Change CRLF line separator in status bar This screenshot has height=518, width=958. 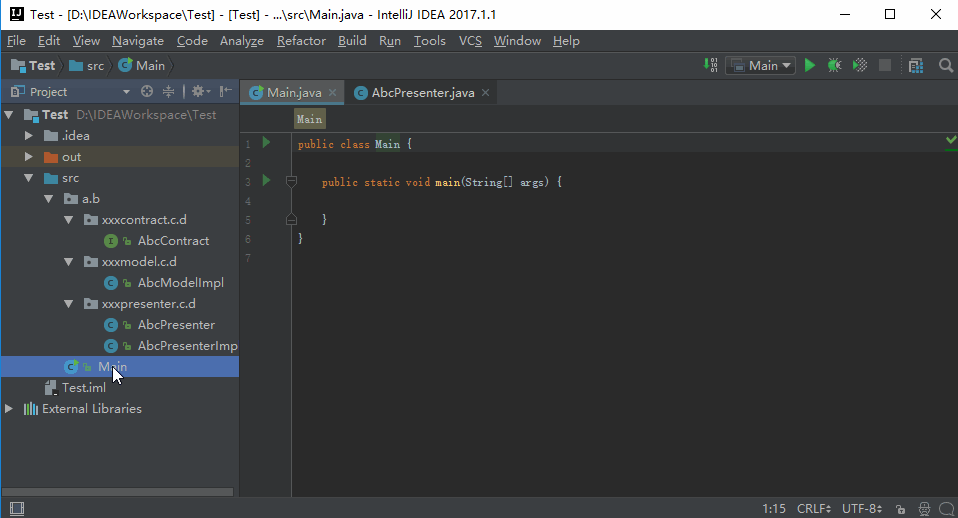point(814,509)
